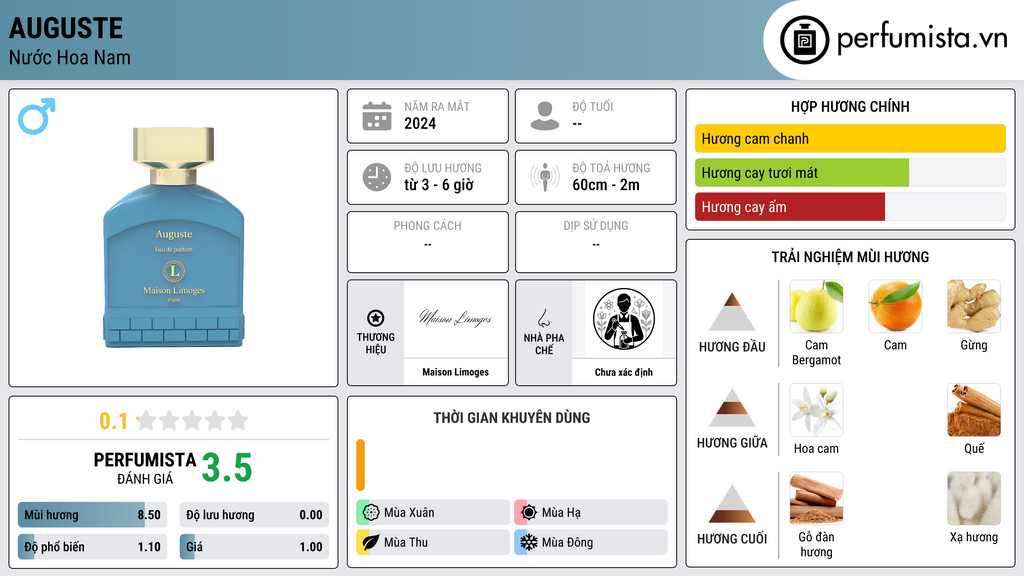1024x576 pixels.
Task: Click the Auguste blue perfume bottle image
Action: click(174, 236)
